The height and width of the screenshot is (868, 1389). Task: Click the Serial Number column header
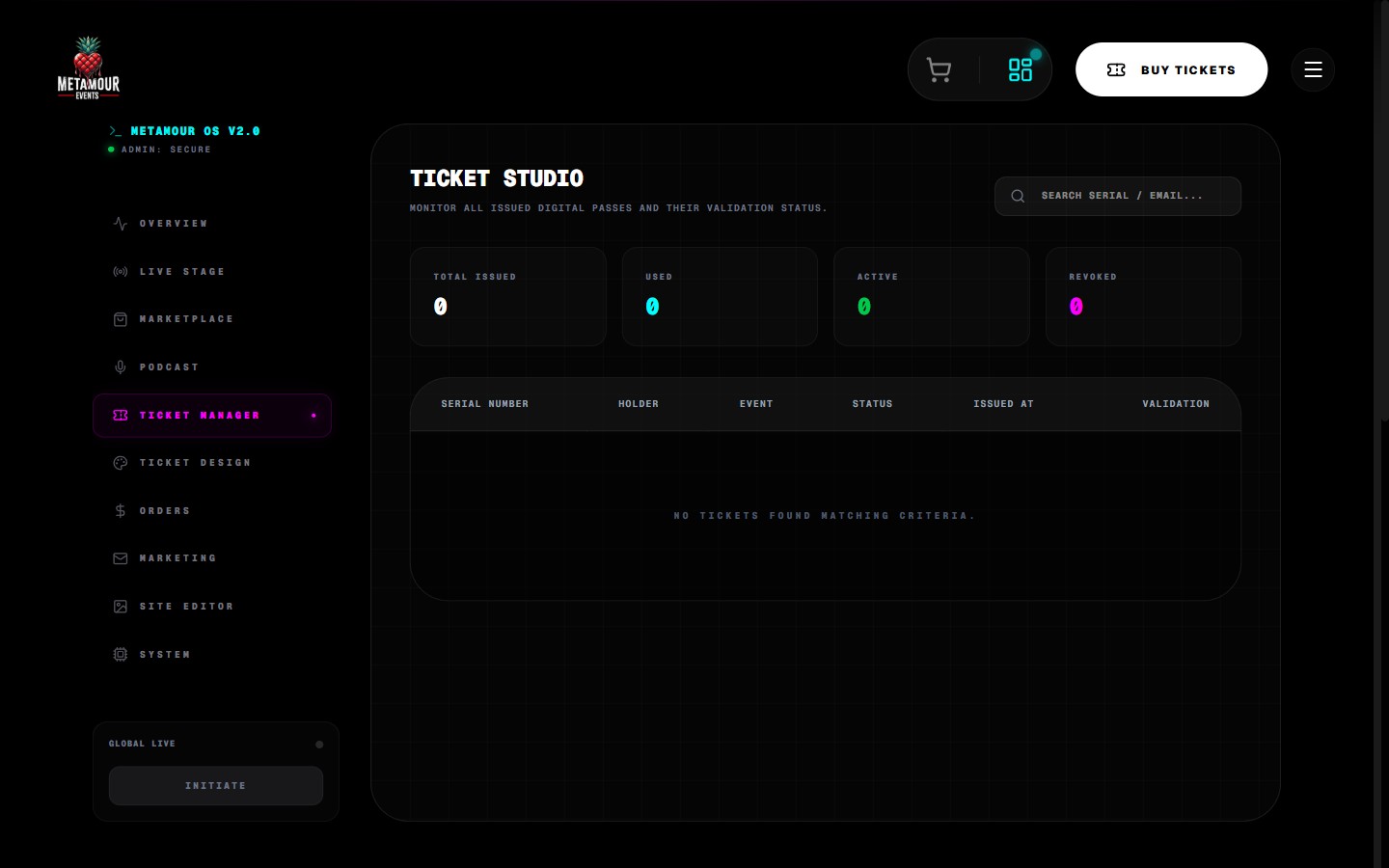485,404
